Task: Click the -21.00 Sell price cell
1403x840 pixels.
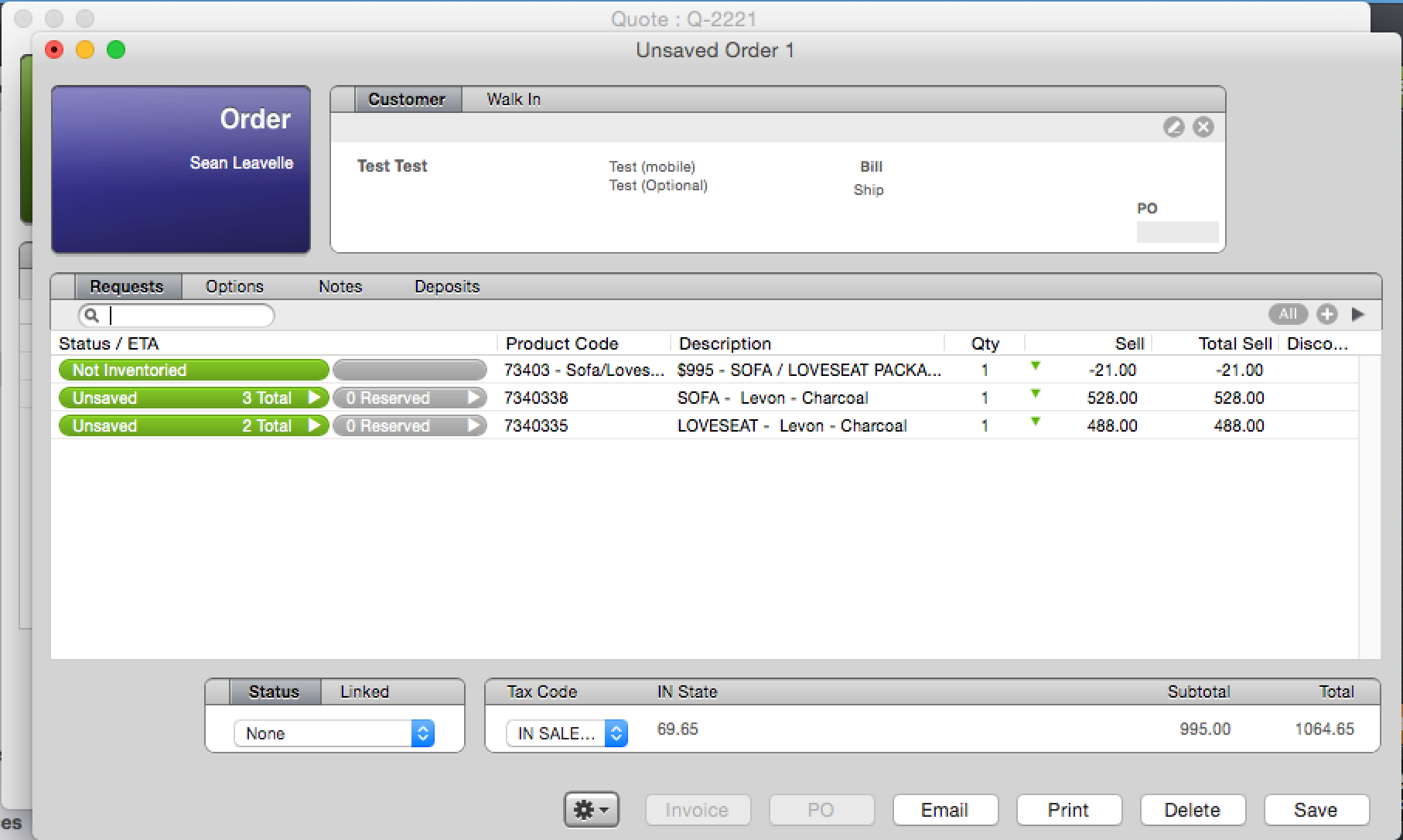Action: 1112,370
